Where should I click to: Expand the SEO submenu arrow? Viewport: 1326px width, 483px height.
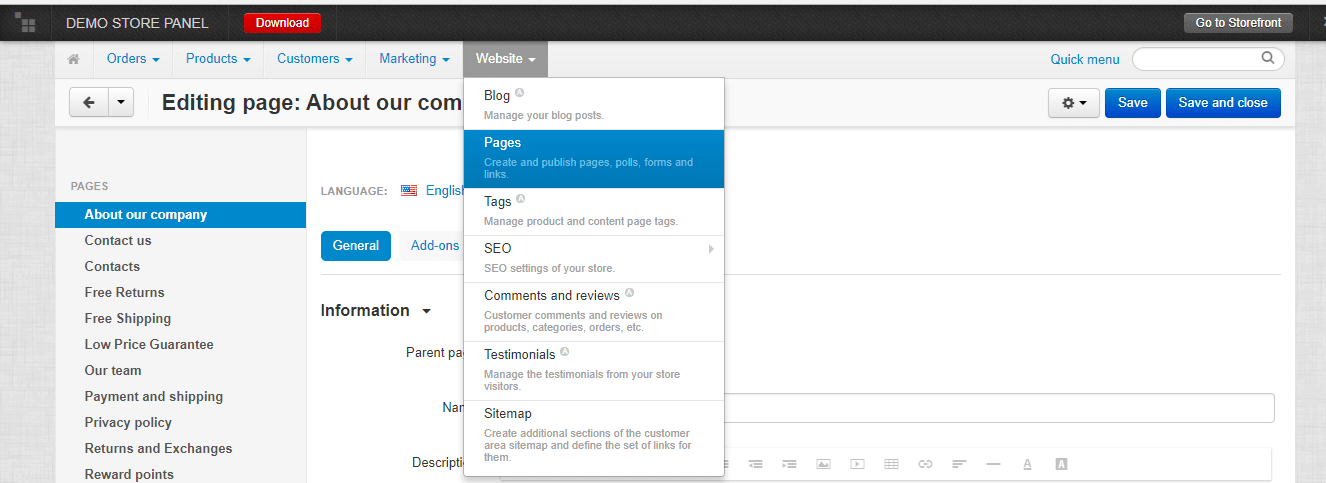711,249
